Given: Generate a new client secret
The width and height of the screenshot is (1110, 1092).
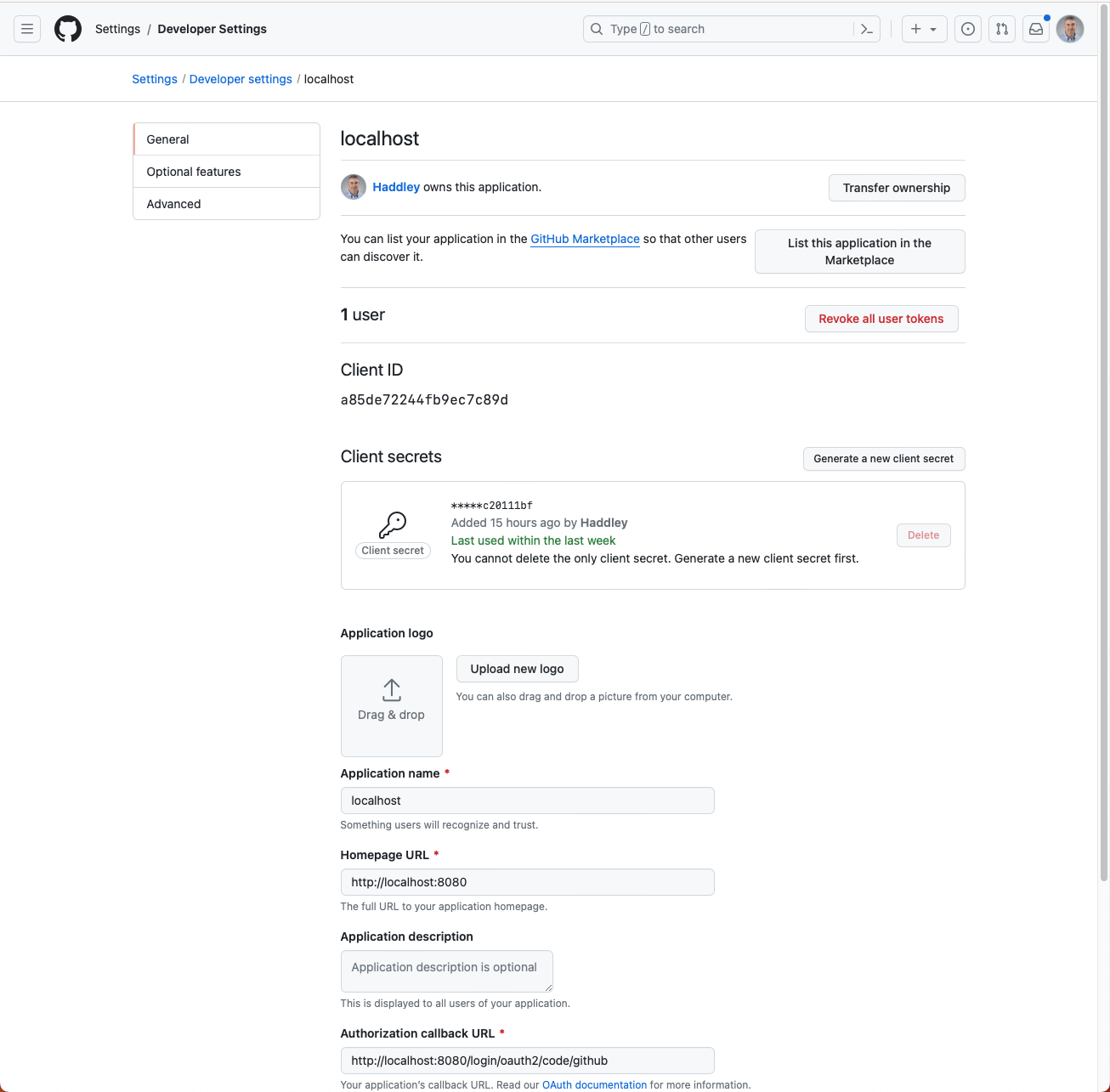Looking at the screenshot, I should (x=883, y=459).
